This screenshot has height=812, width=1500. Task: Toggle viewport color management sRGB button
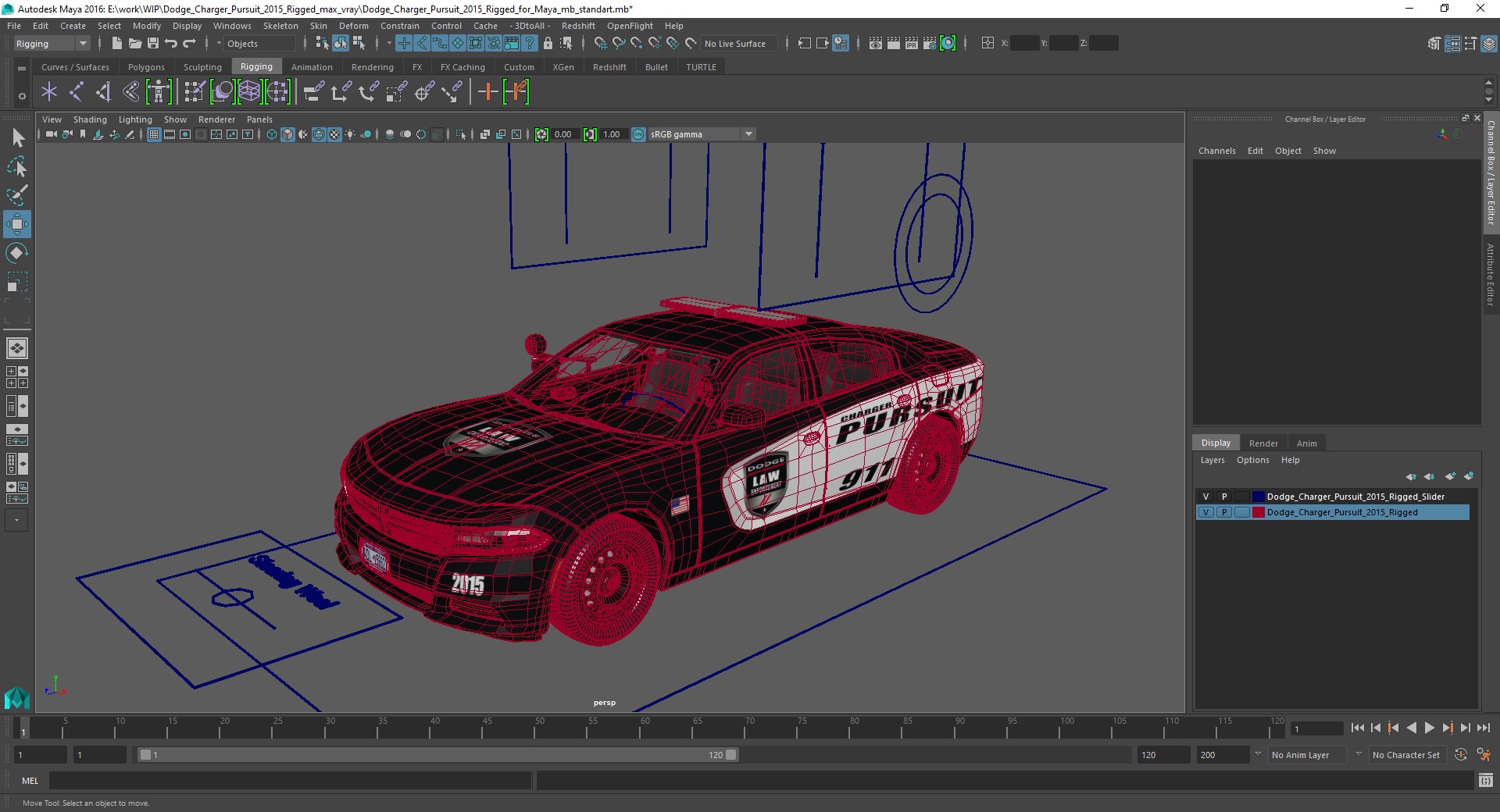point(638,134)
